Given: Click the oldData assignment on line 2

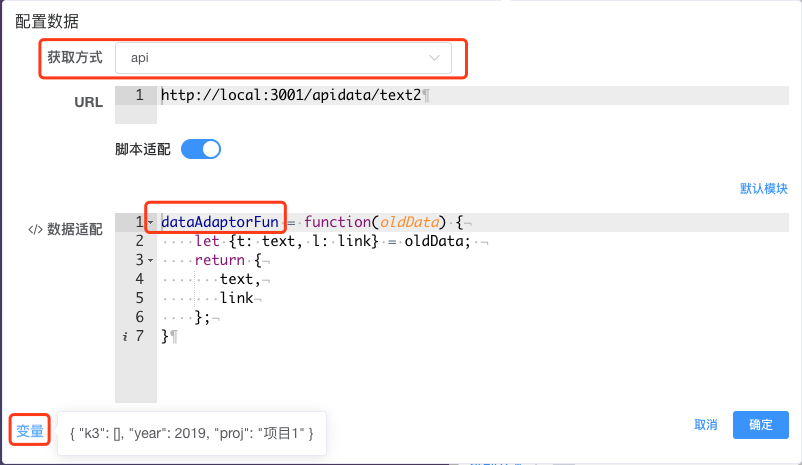Looking at the screenshot, I should (436, 241).
